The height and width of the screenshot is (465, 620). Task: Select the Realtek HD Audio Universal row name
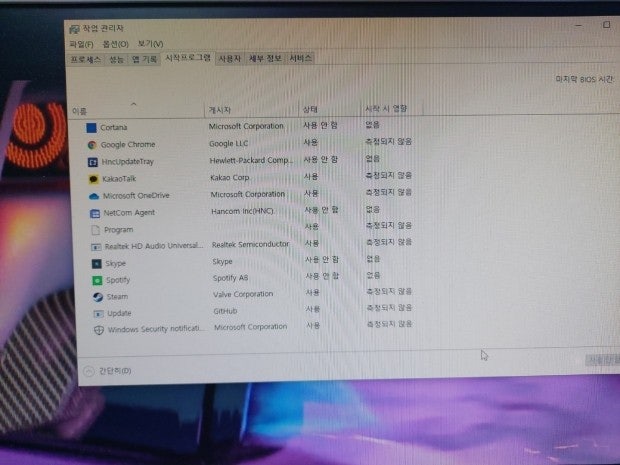click(154, 246)
